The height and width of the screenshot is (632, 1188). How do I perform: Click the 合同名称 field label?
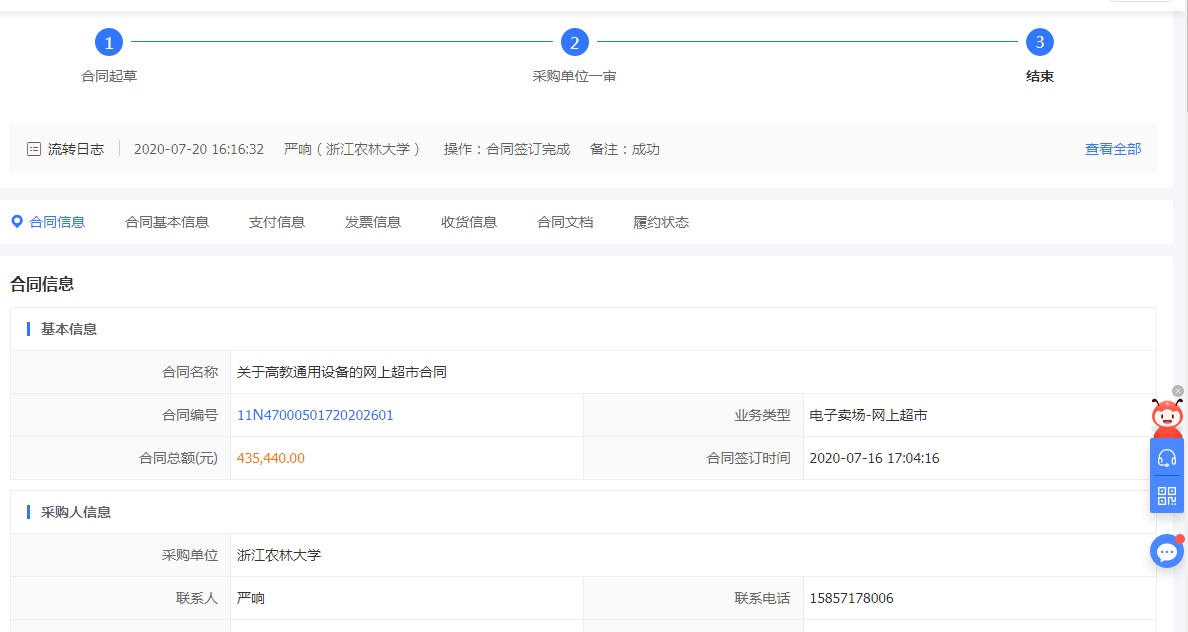click(189, 372)
